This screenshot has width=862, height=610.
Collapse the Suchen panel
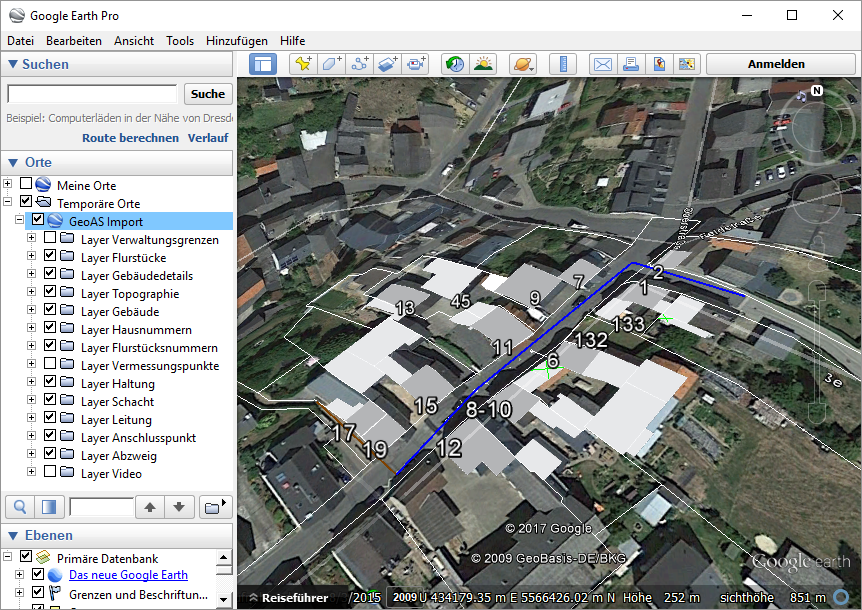point(13,64)
